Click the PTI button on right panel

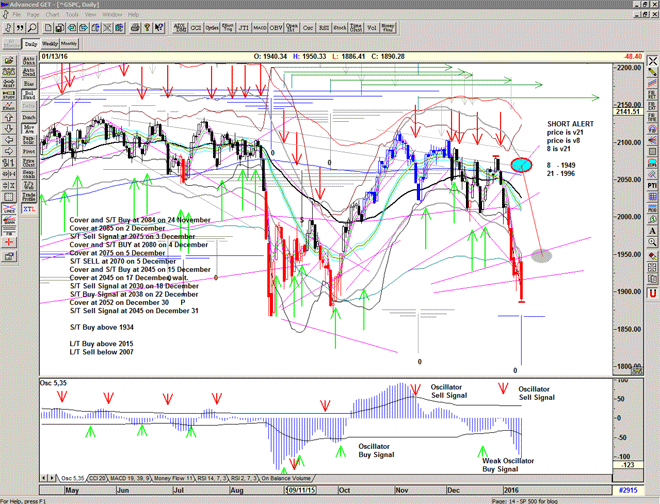[652, 185]
